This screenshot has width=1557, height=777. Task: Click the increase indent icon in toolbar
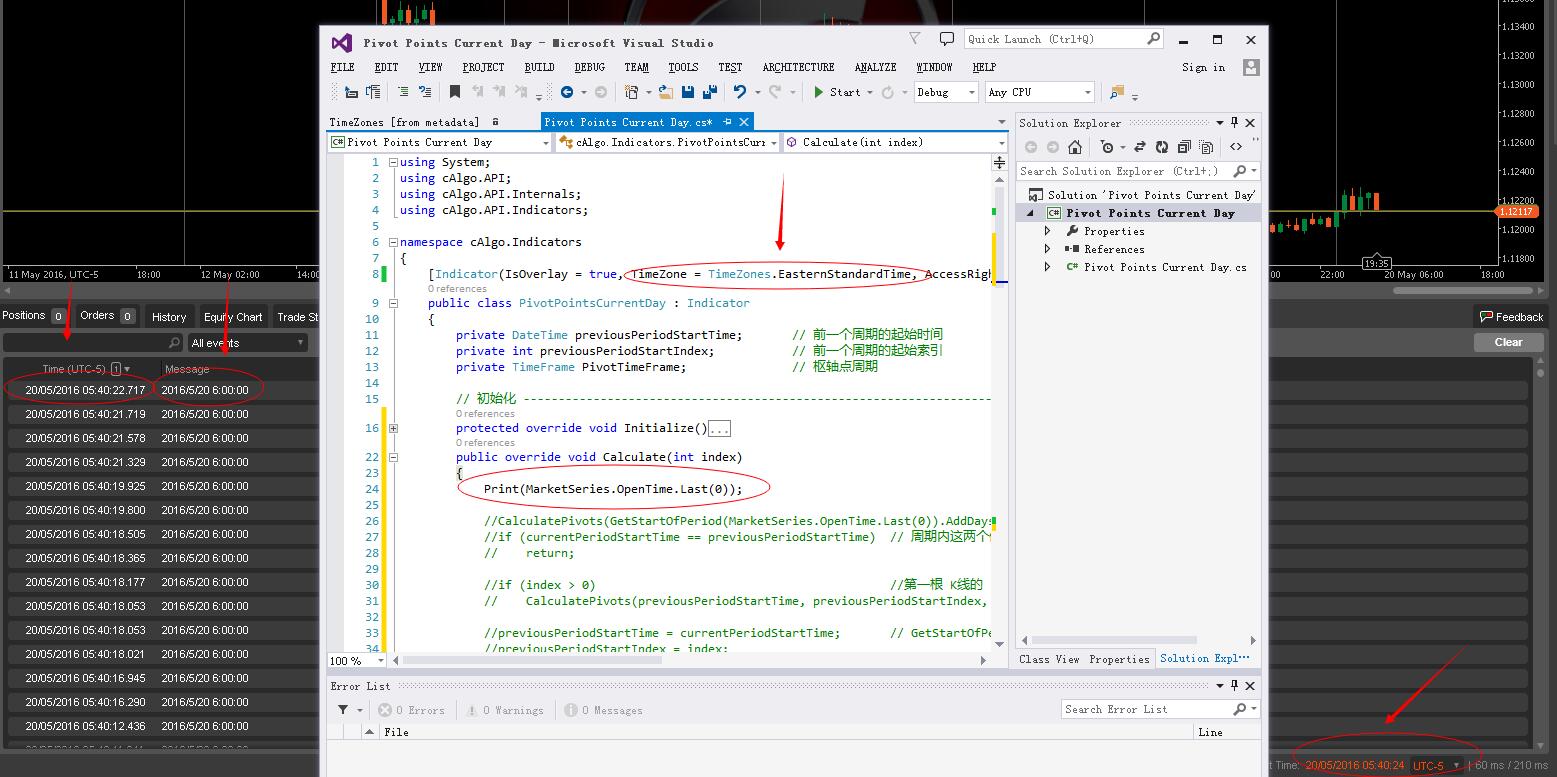(426, 92)
